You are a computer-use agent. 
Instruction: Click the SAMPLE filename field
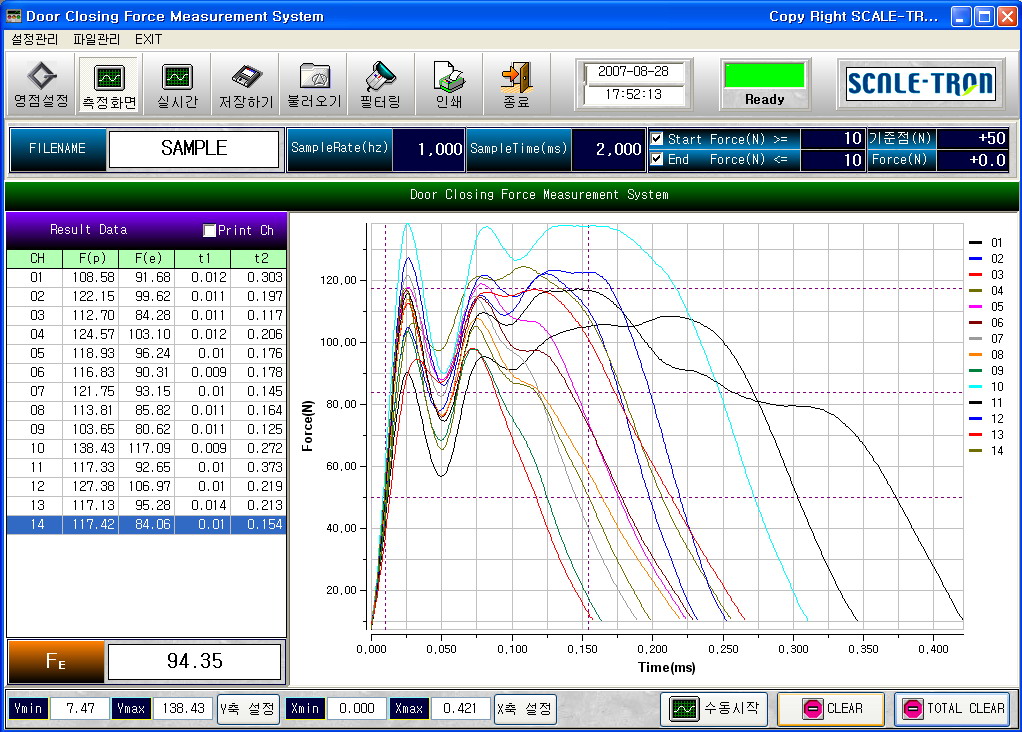[194, 149]
